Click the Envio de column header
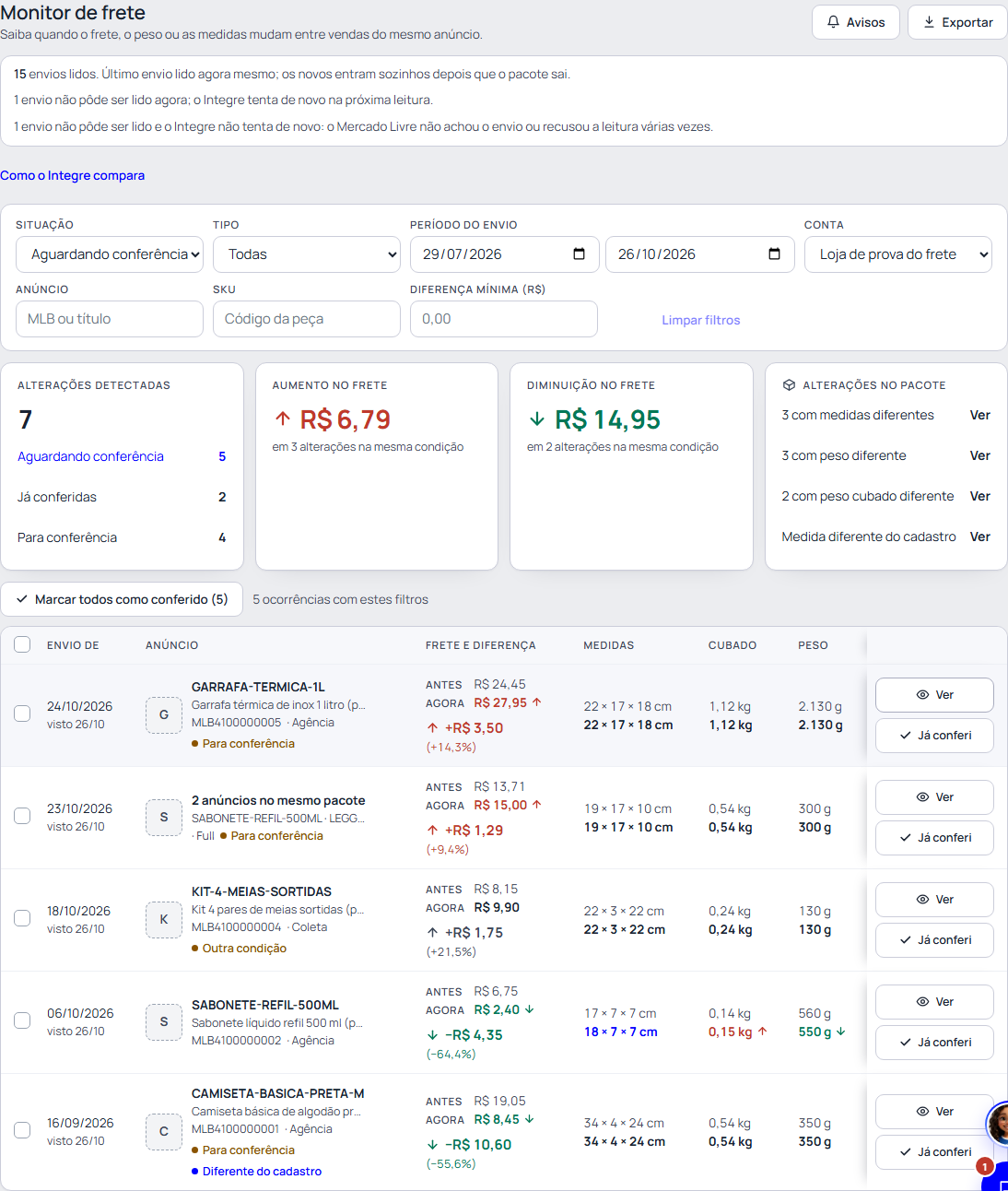The image size is (1008, 1191). [x=73, y=645]
